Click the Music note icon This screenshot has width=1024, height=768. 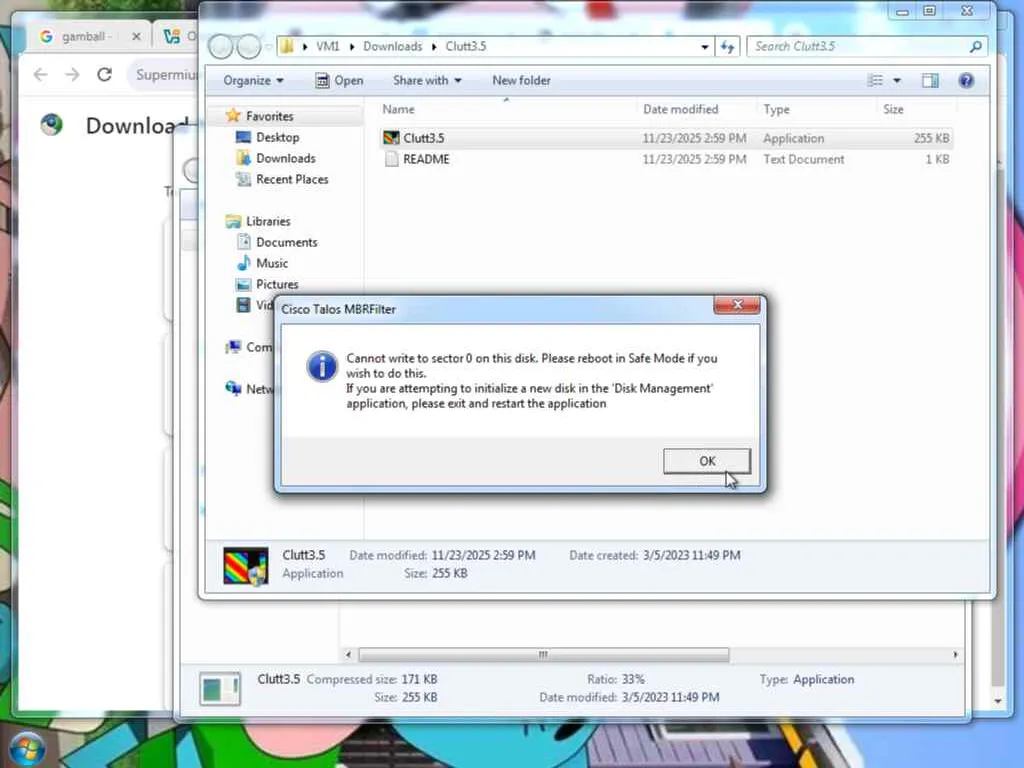[x=244, y=263]
